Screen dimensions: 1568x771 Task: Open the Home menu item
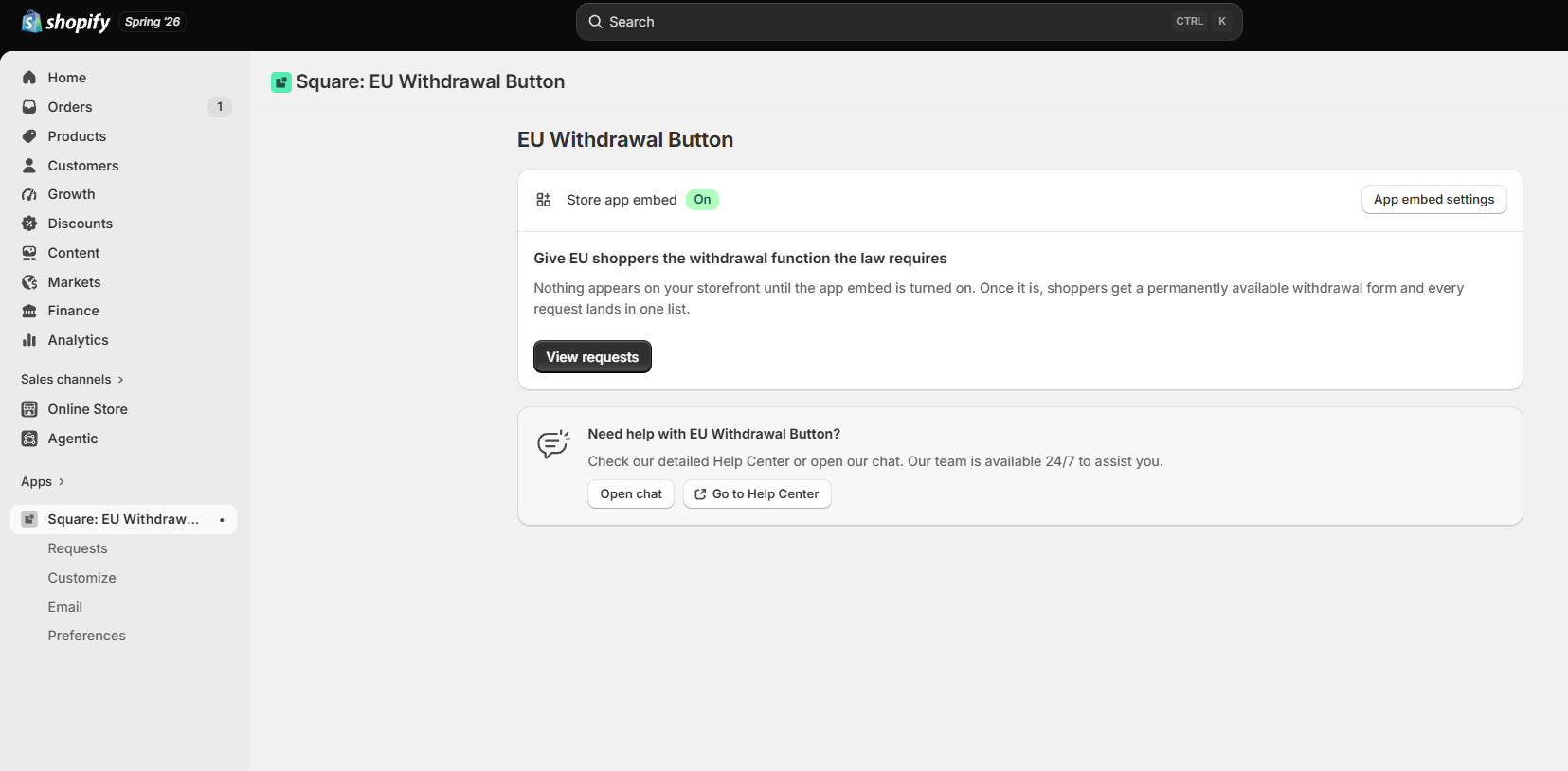pyautogui.click(x=124, y=78)
